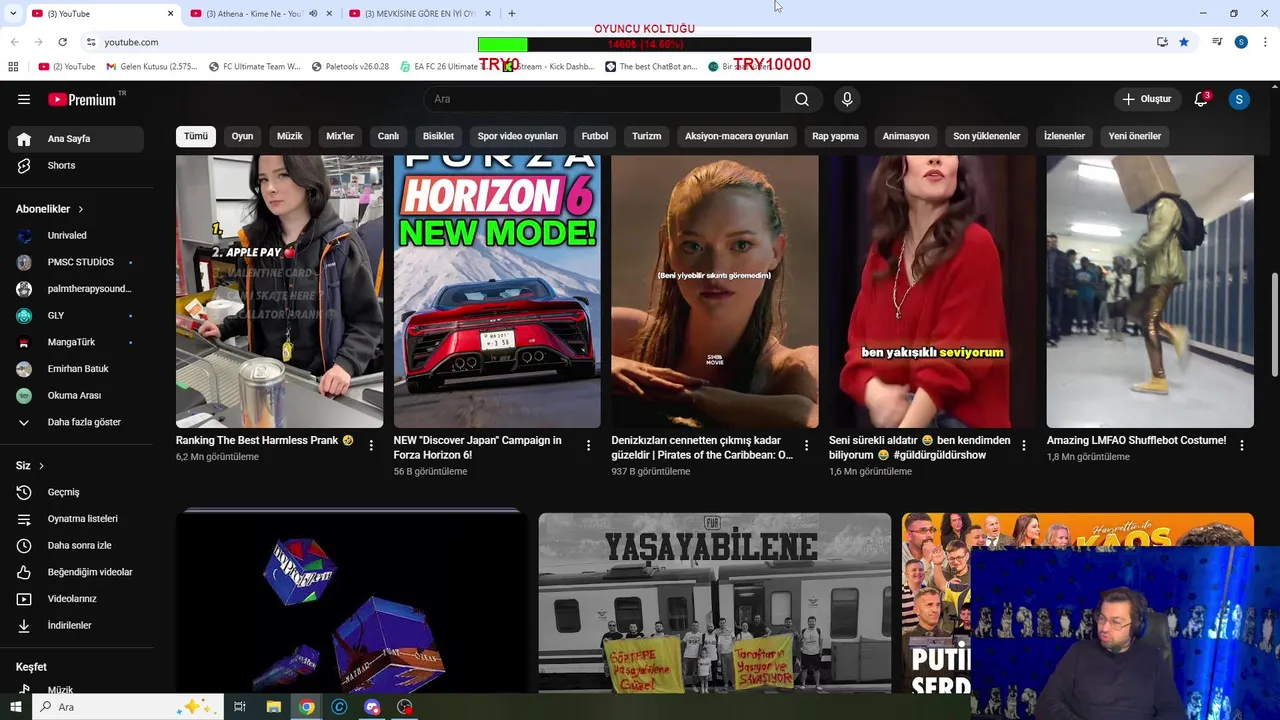Select the Yeni öneriler chip

coord(1135,136)
